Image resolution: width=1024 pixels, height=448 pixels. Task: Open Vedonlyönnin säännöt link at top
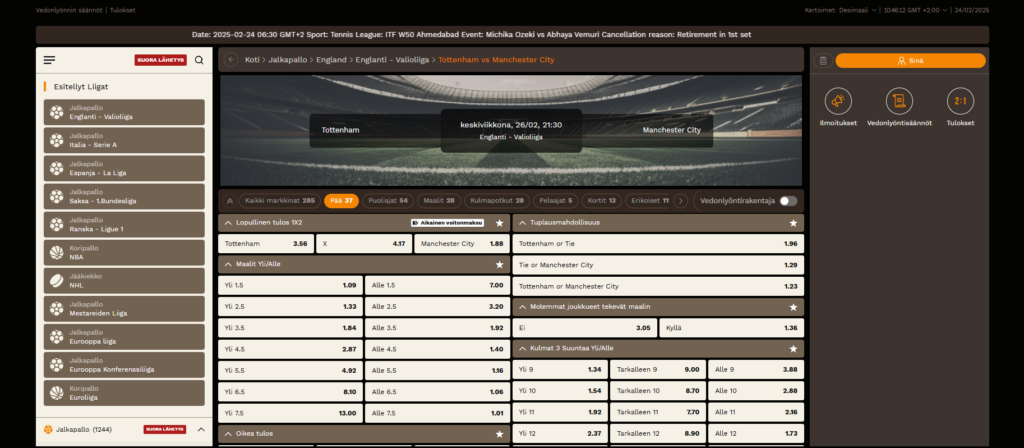click(x=71, y=10)
